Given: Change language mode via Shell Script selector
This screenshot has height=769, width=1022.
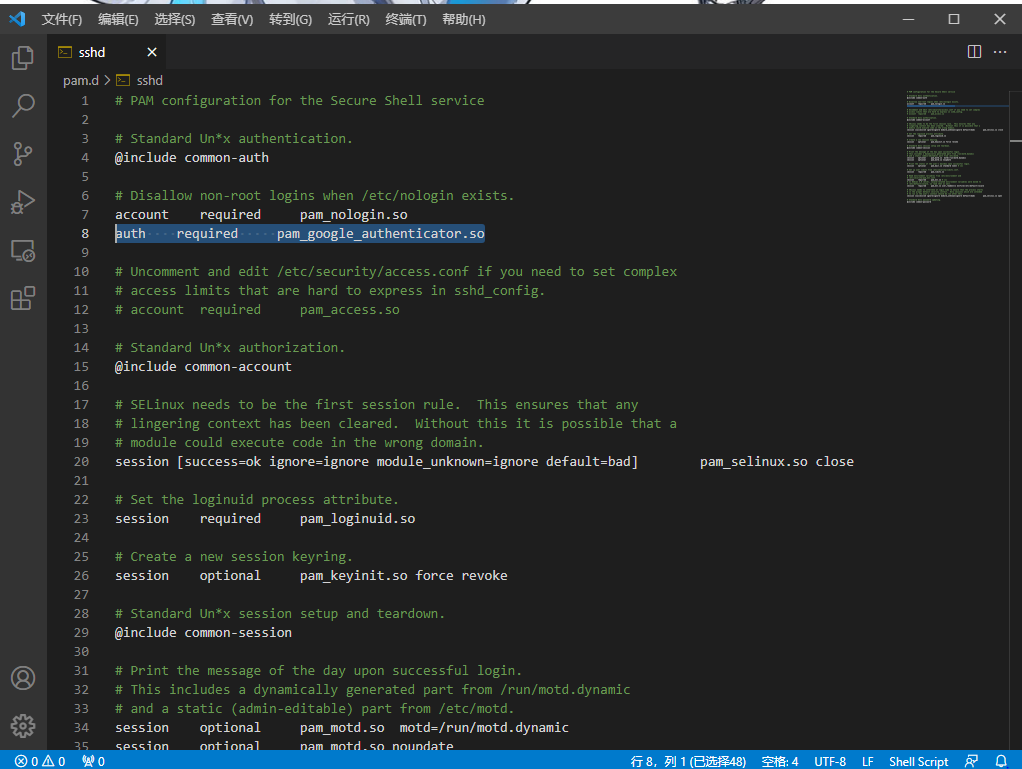Looking at the screenshot, I should pyautogui.click(x=918, y=761).
